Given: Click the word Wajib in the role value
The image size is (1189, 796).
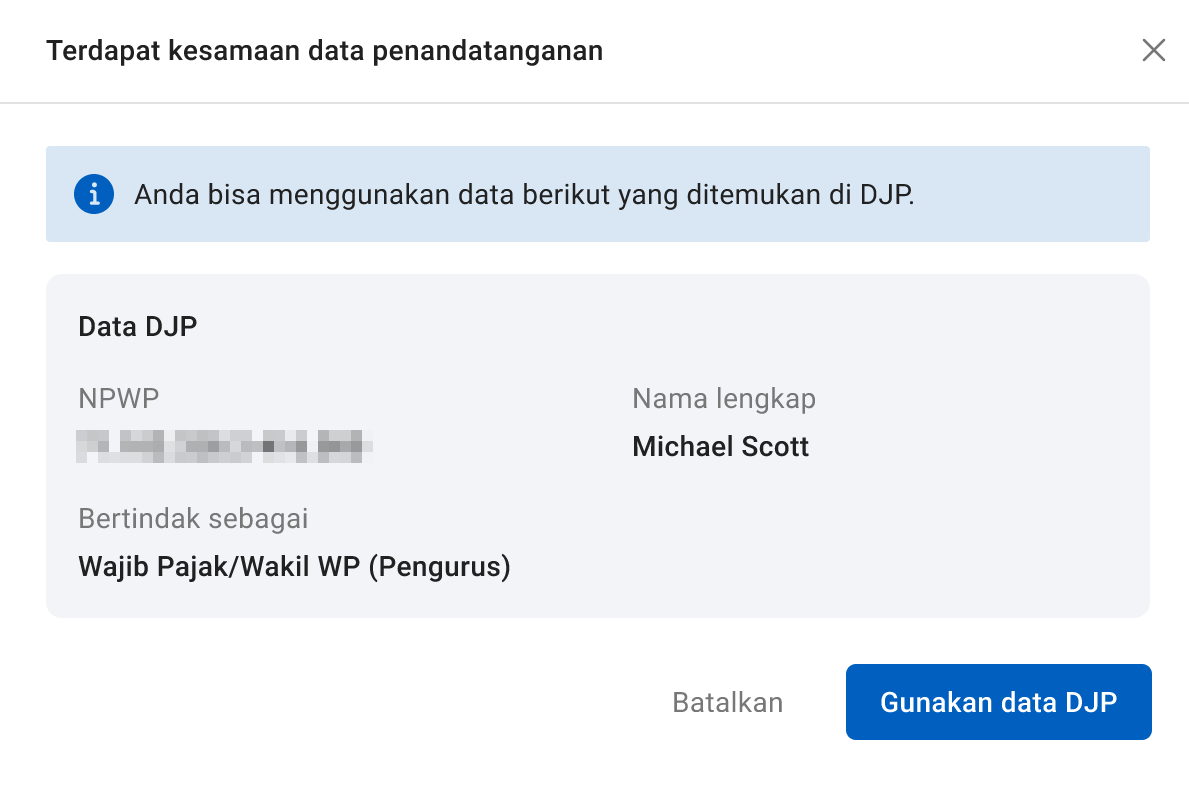Looking at the screenshot, I should tap(108, 567).
